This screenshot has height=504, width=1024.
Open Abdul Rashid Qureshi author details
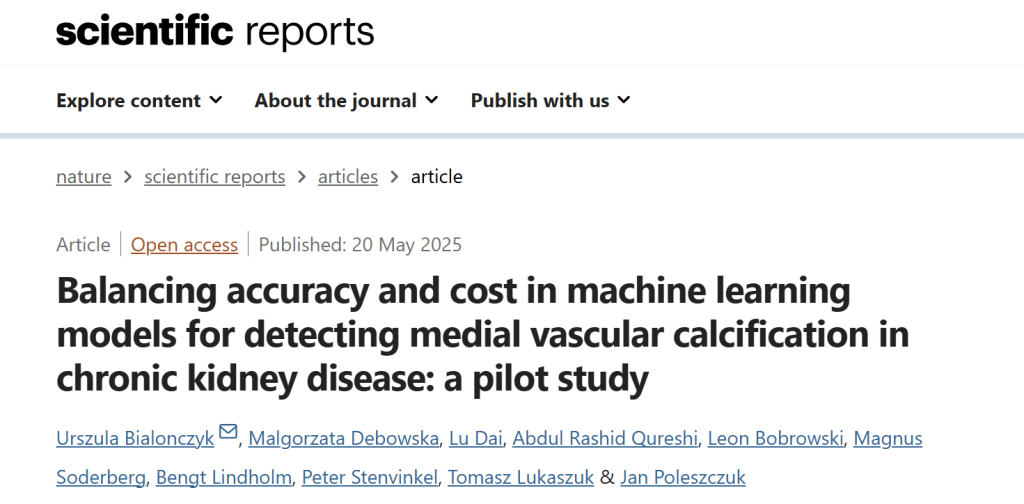(605, 439)
